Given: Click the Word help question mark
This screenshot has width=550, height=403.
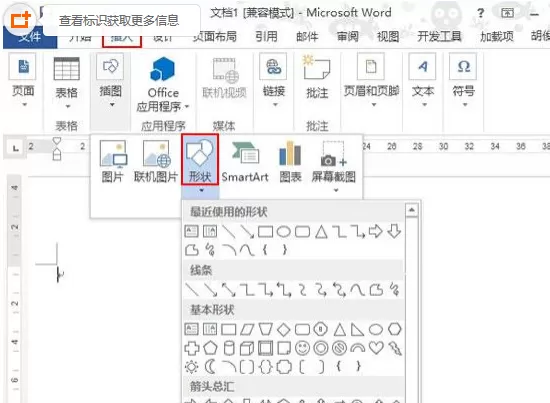Looking at the screenshot, I should (x=481, y=13).
